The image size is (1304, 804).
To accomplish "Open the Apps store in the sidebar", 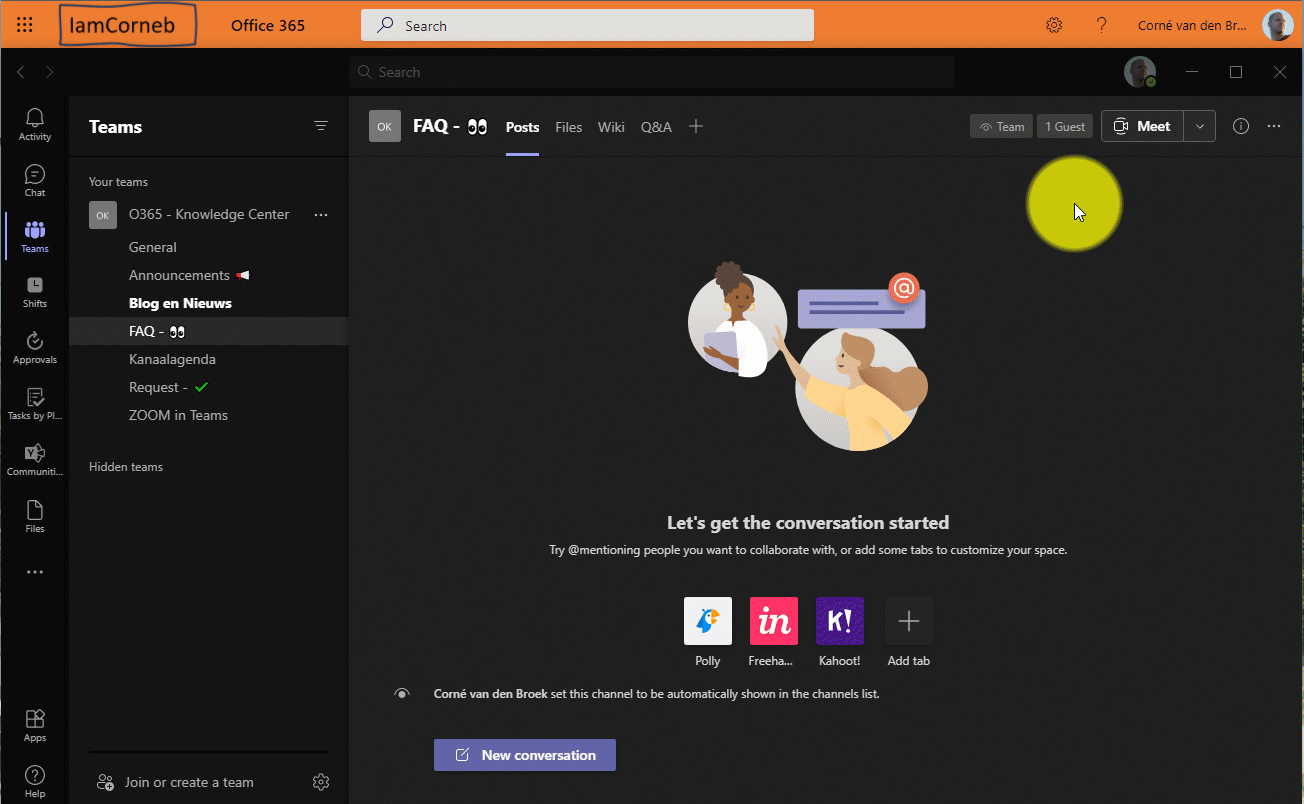I will tap(35, 726).
